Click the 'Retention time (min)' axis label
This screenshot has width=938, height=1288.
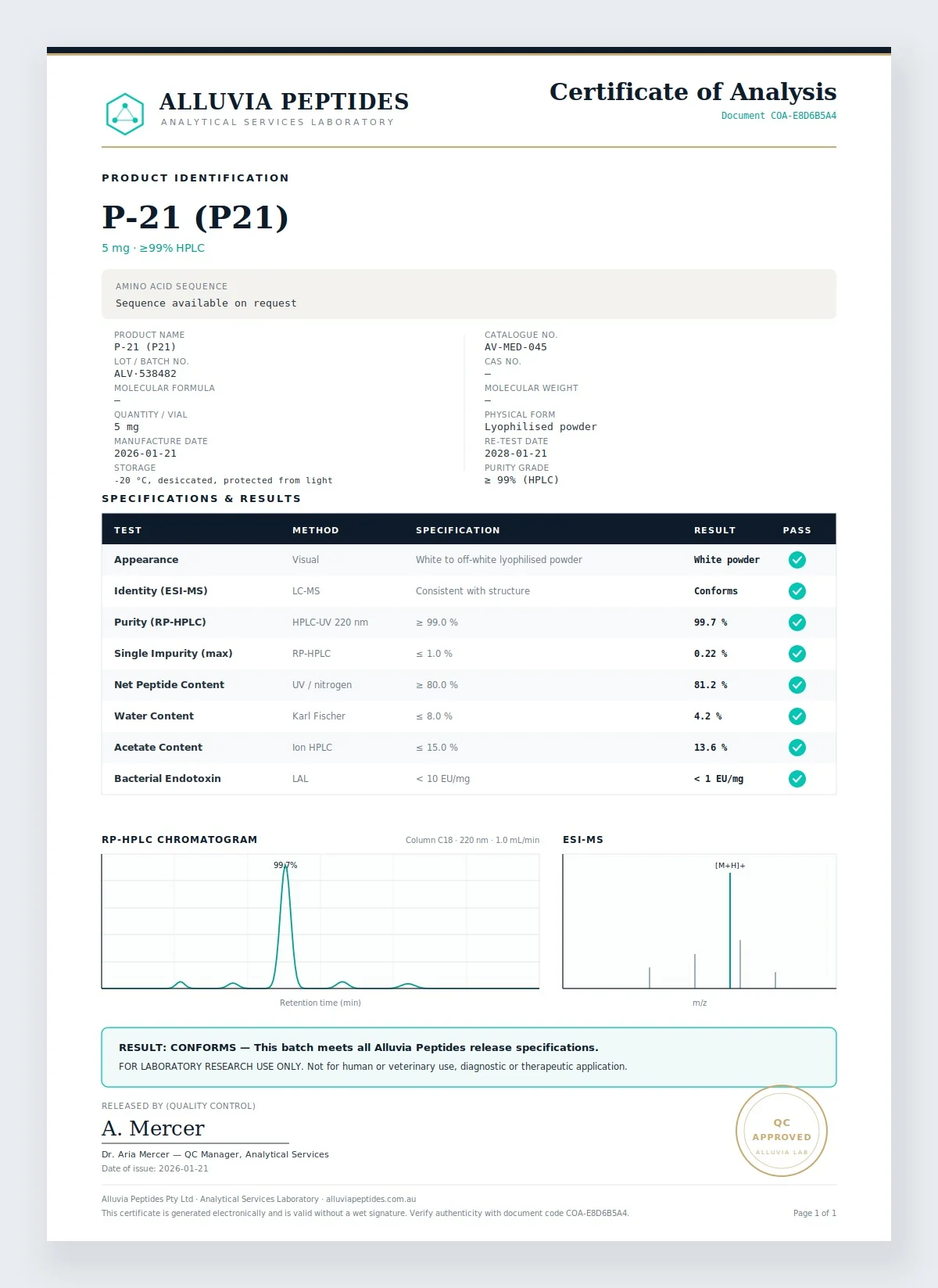320,1003
